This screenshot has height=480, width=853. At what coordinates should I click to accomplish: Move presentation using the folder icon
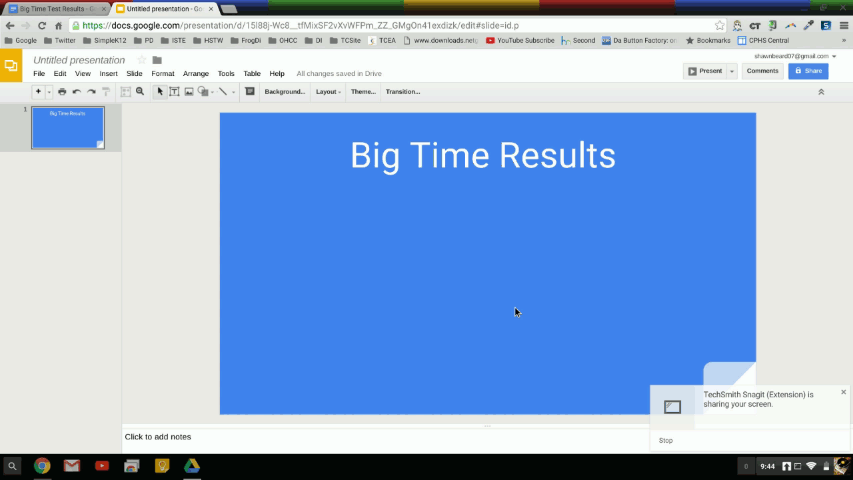pos(157,60)
